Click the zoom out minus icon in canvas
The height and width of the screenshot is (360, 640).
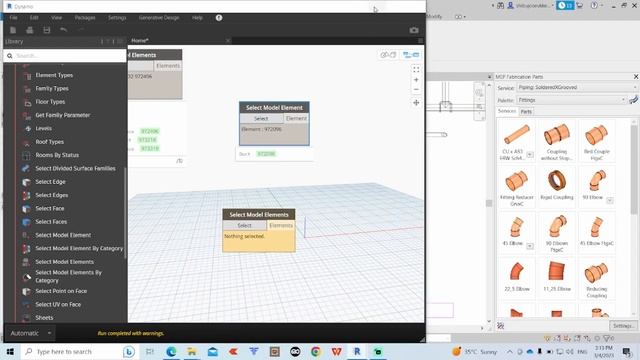point(416,89)
